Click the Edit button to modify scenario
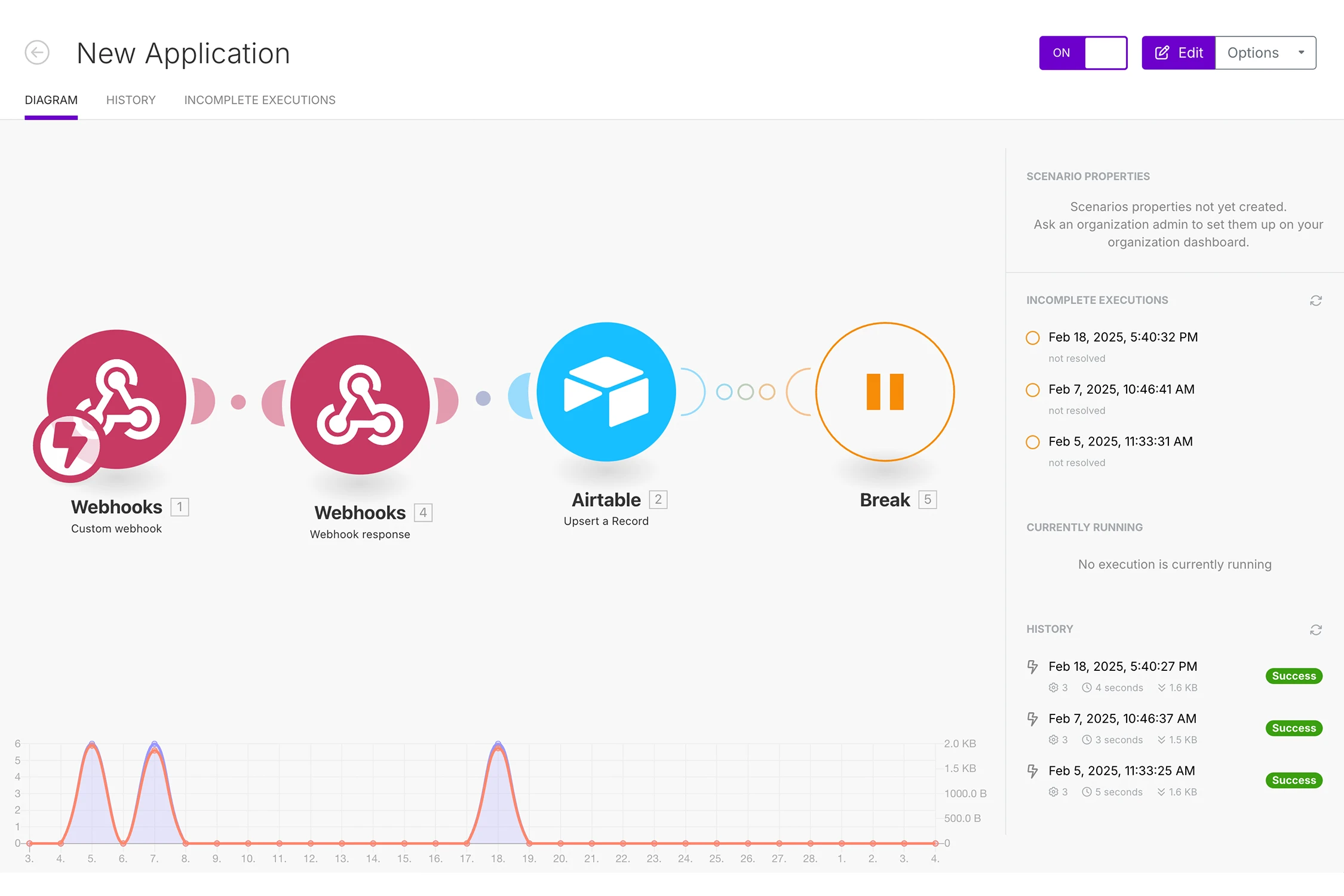 point(1177,52)
